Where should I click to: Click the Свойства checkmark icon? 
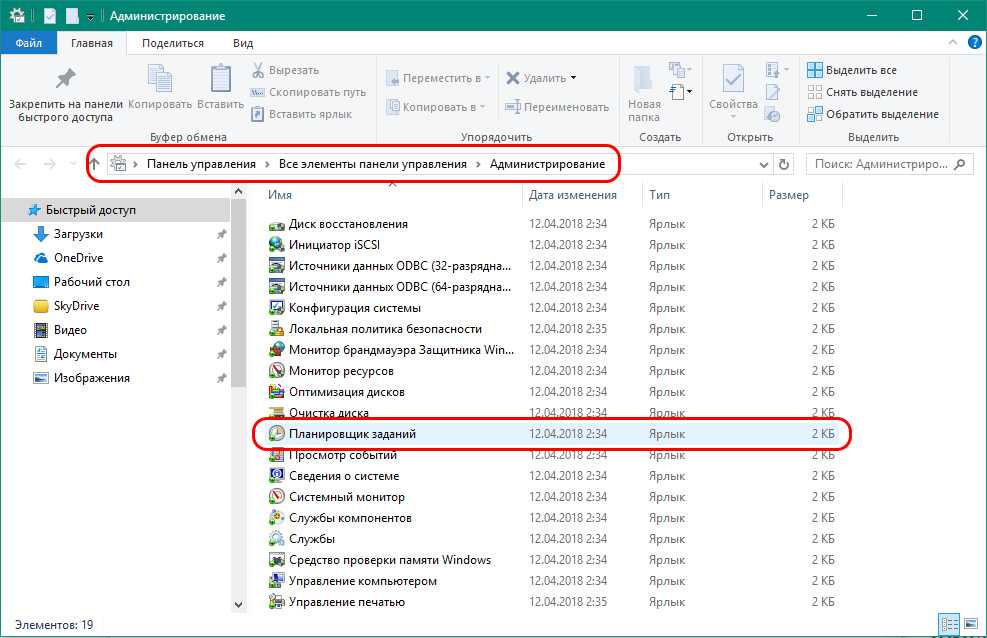pyautogui.click(x=733, y=79)
